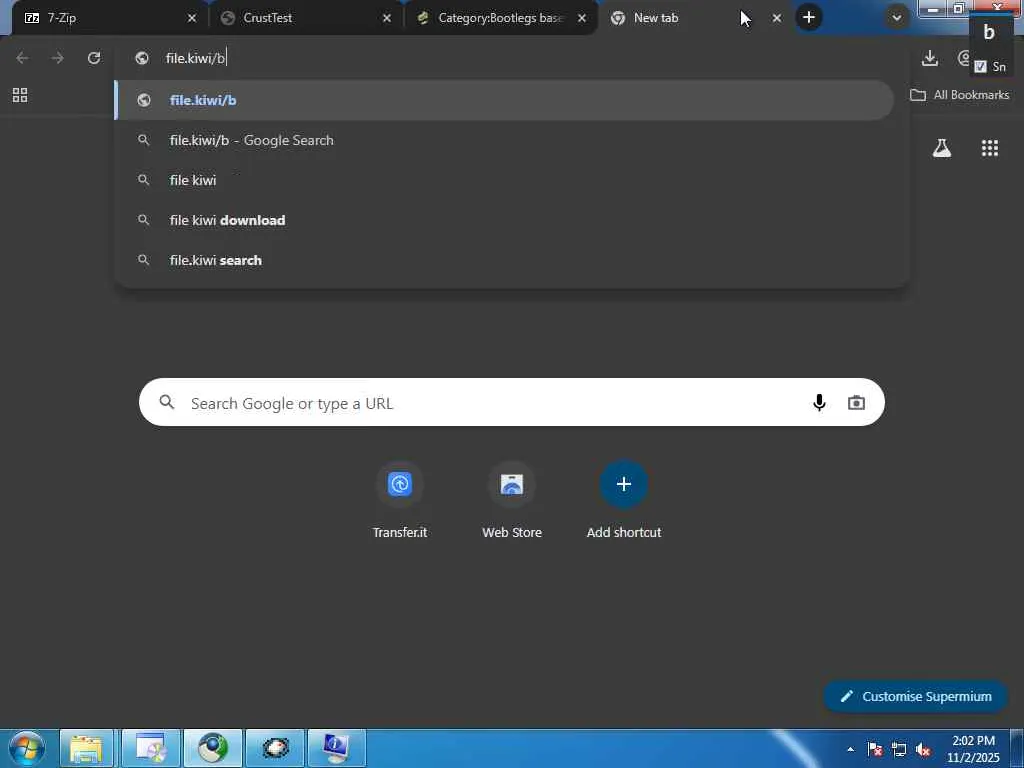Open the system information monitor taskbar icon
Viewport: 1024px width, 768px height.
(x=337, y=748)
